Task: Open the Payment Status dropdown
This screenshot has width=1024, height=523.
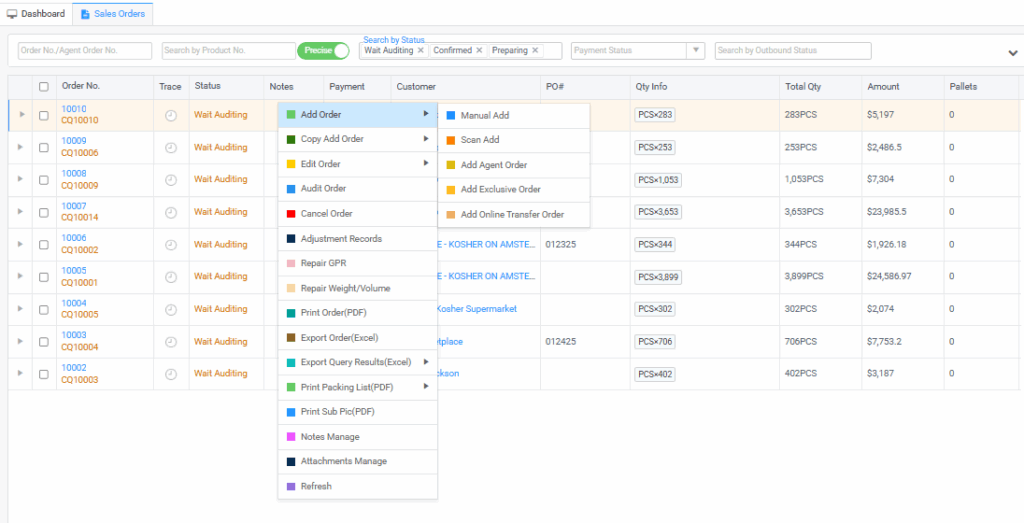Action: (696, 50)
